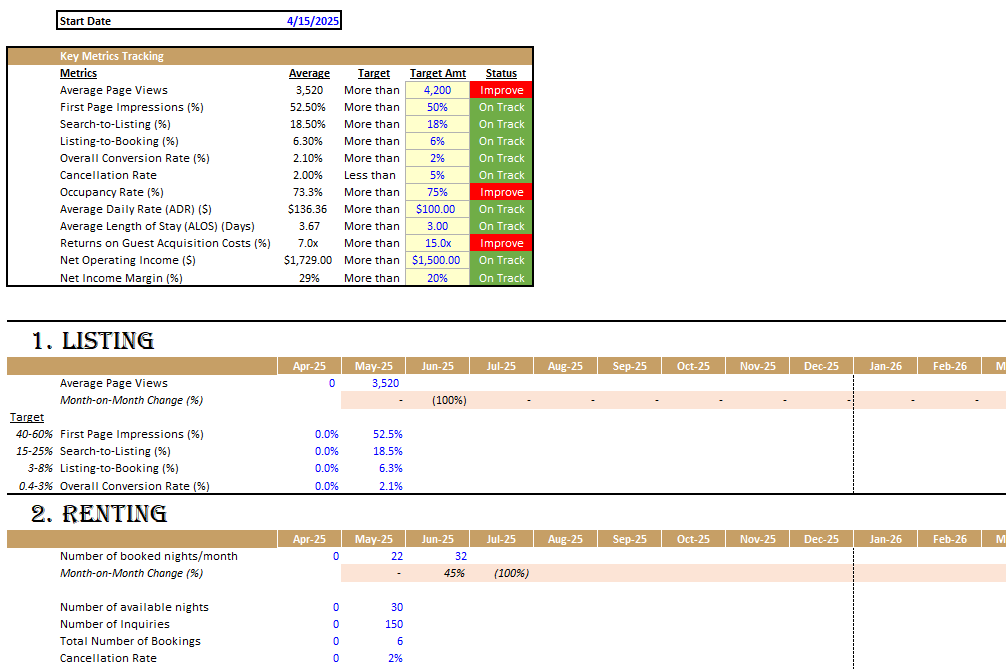The image size is (1006, 669).
Task: Select the Dec-25 header in the Renting section
Action: click(x=821, y=539)
